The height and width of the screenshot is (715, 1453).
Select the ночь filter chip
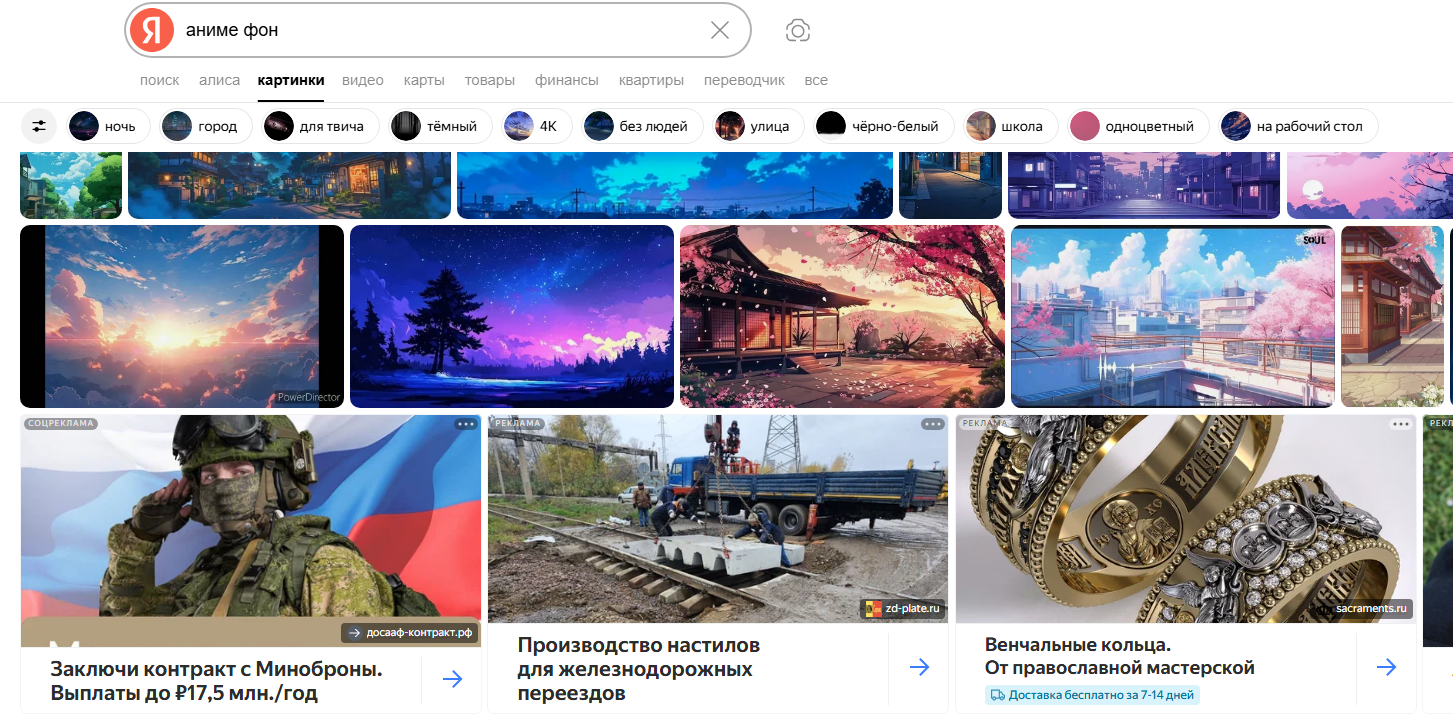(x=109, y=126)
